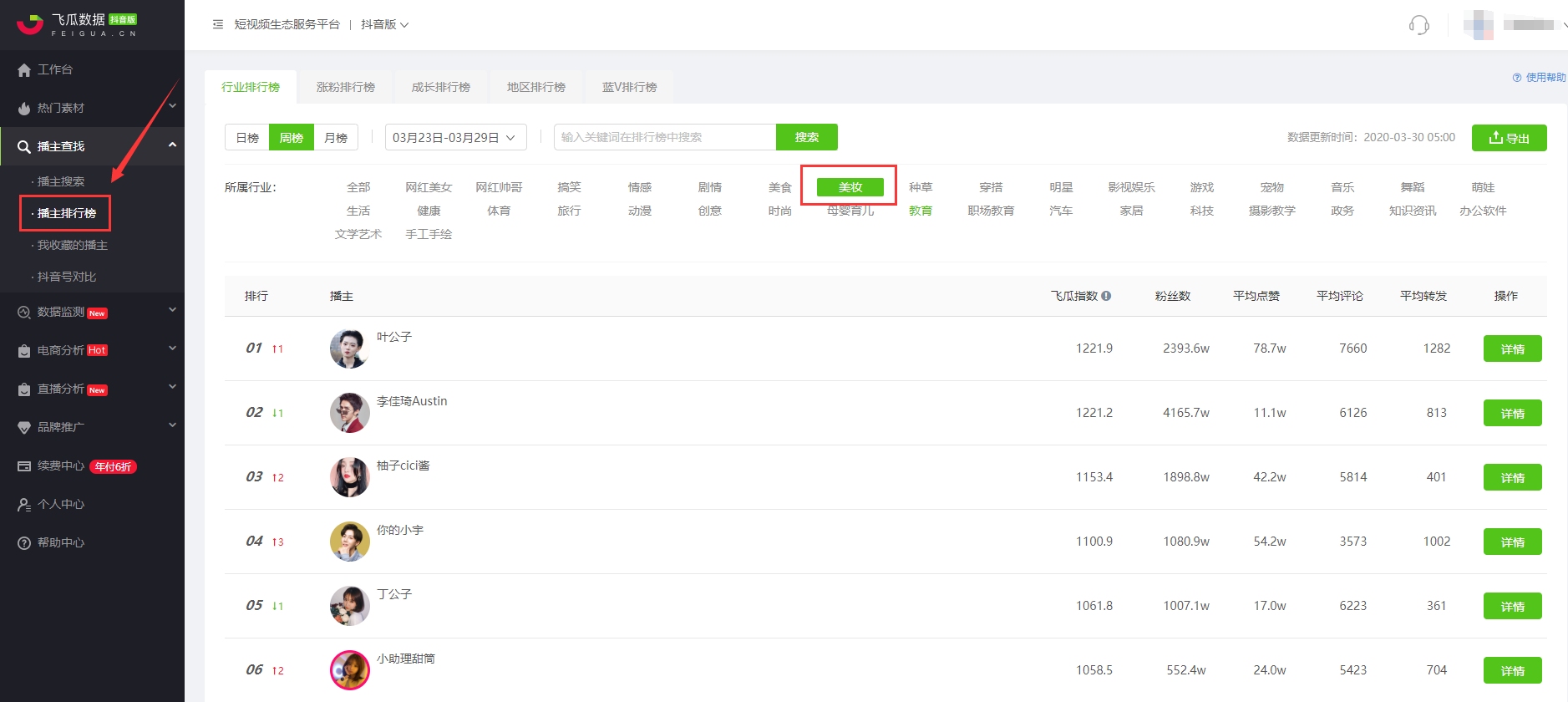Viewport: 1568px width, 702px height.
Task: Open 详情 for 丁公子
Action: pos(1513,606)
